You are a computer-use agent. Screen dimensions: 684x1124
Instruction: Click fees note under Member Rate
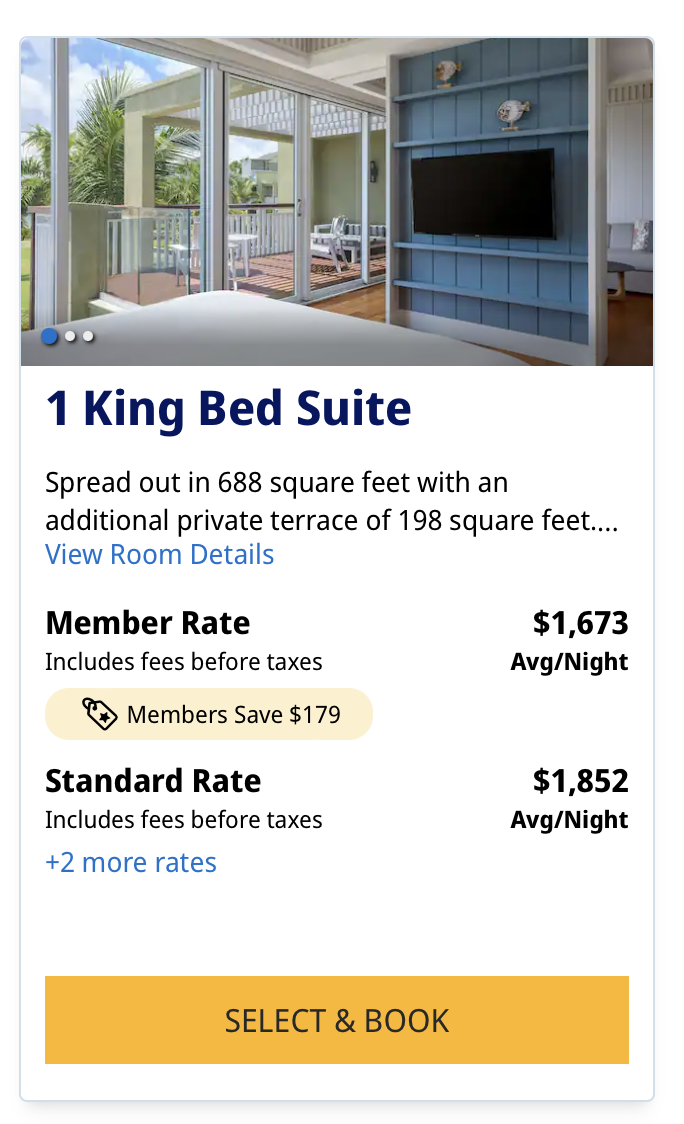184,662
